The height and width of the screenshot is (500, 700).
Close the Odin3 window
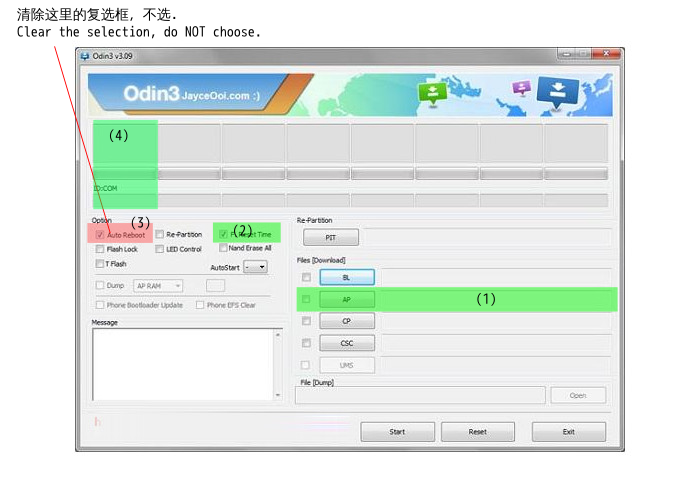click(606, 54)
